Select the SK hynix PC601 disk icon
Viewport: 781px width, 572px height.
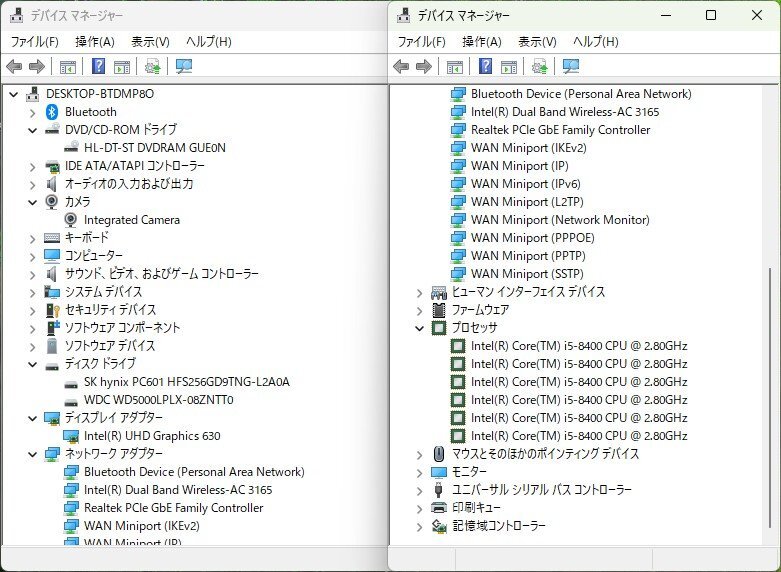[x=71, y=383]
